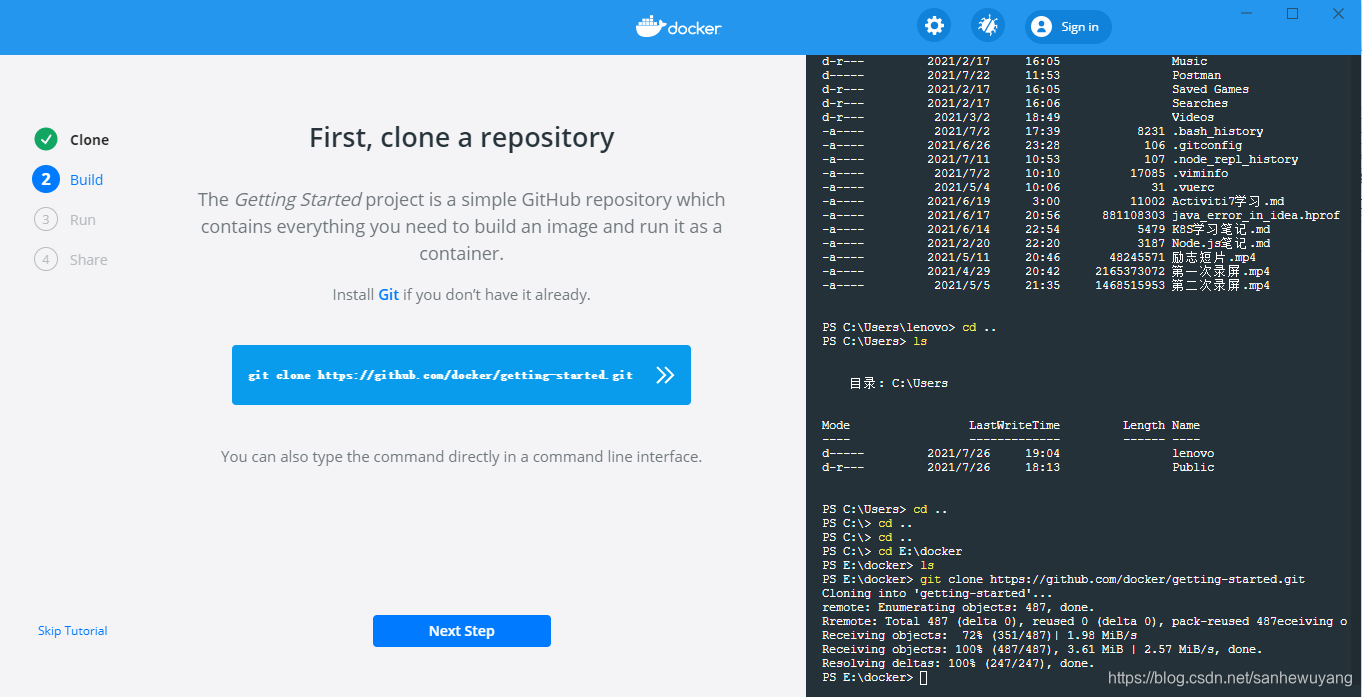The width and height of the screenshot is (1362, 697).
Task: Click 'Resolving deltas: 100%' terminal line
Action: click(x=958, y=663)
